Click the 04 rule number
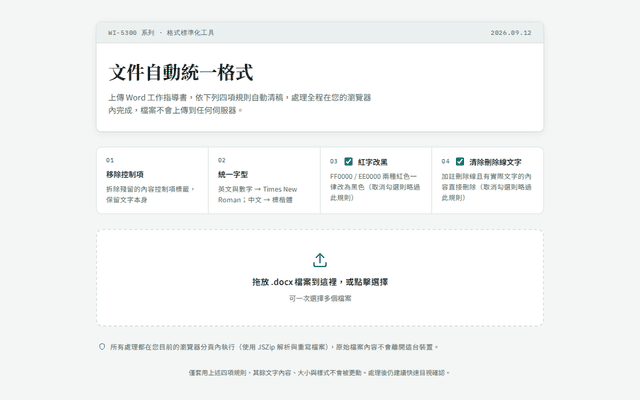 coord(445,162)
